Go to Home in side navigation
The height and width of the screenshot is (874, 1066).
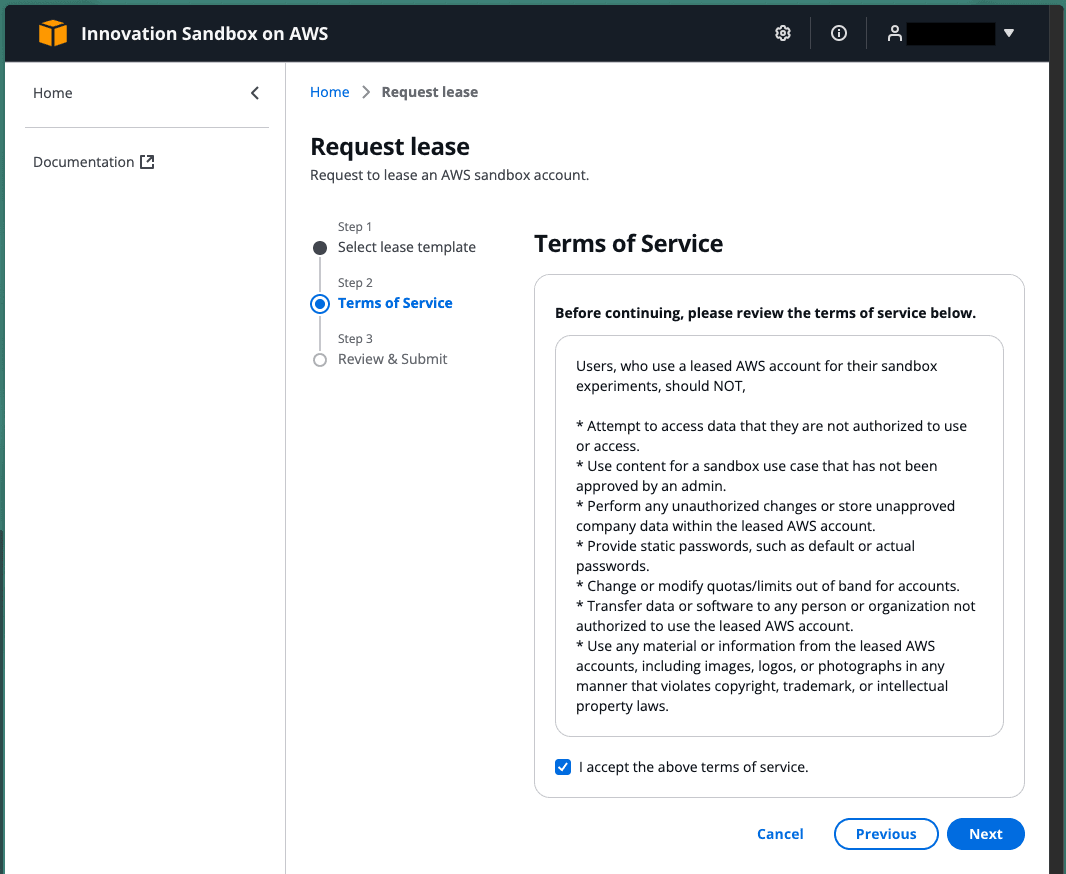(53, 93)
